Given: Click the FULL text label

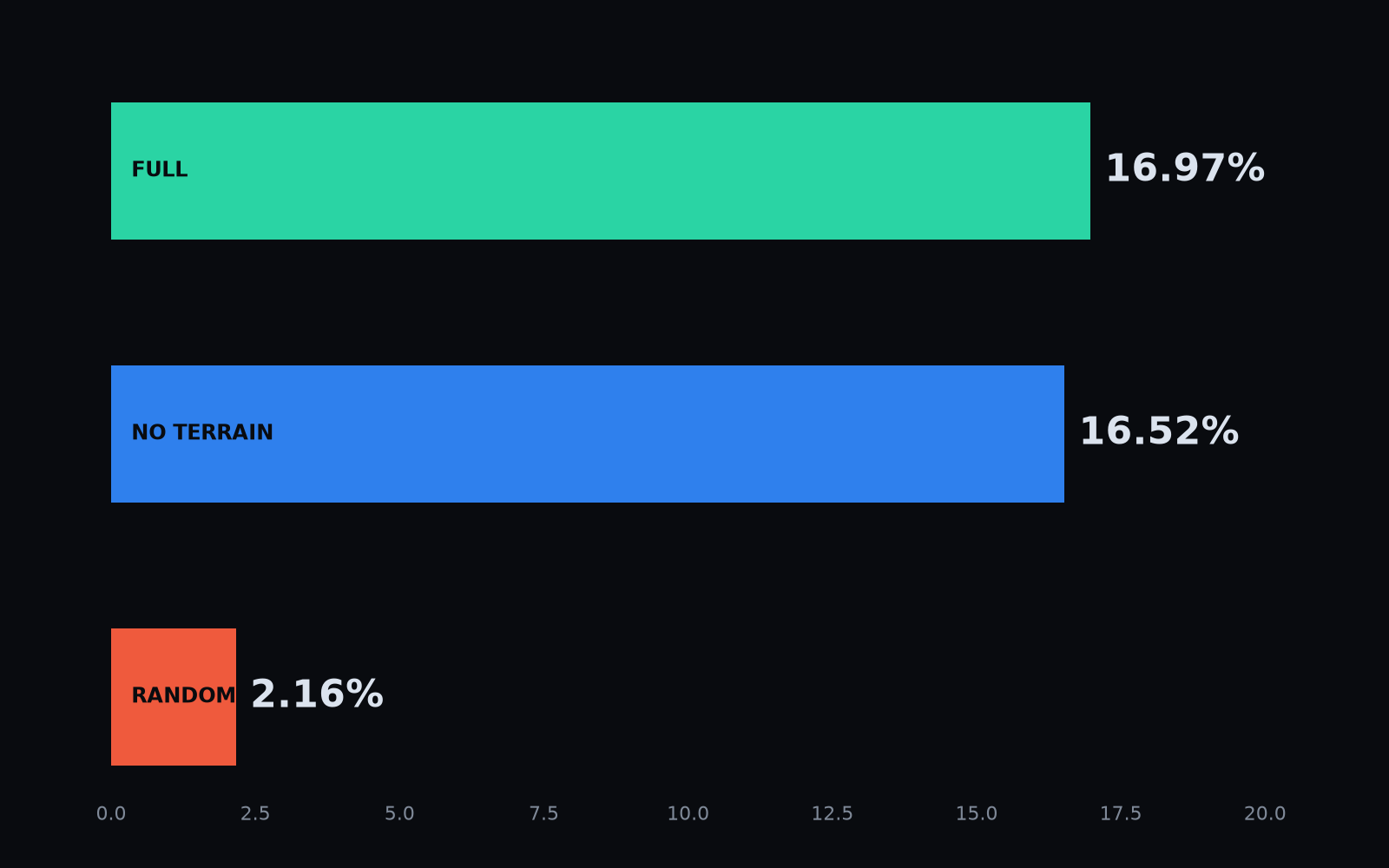Looking at the screenshot, I should (160, 170).
